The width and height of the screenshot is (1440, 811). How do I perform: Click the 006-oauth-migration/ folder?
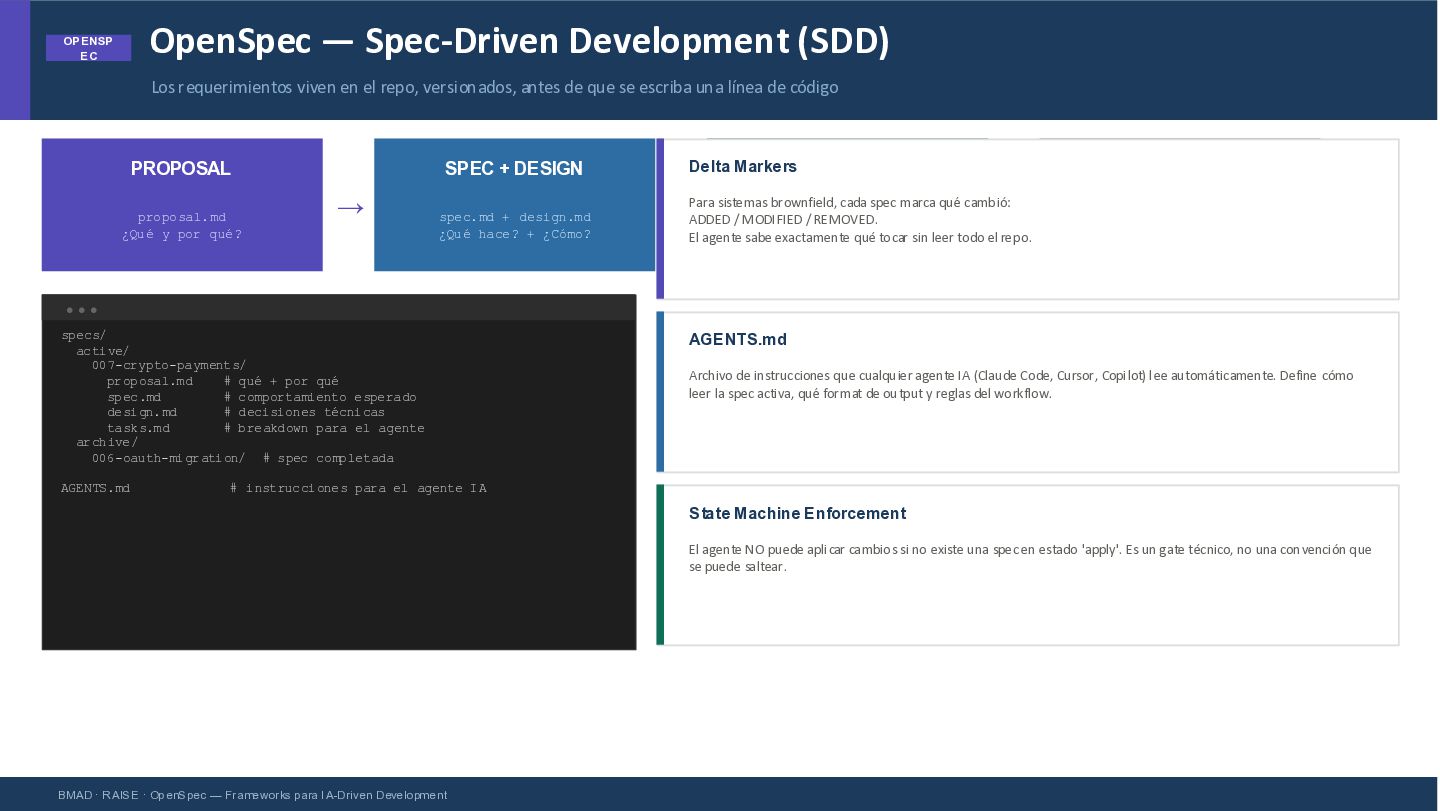click(169, 458)
